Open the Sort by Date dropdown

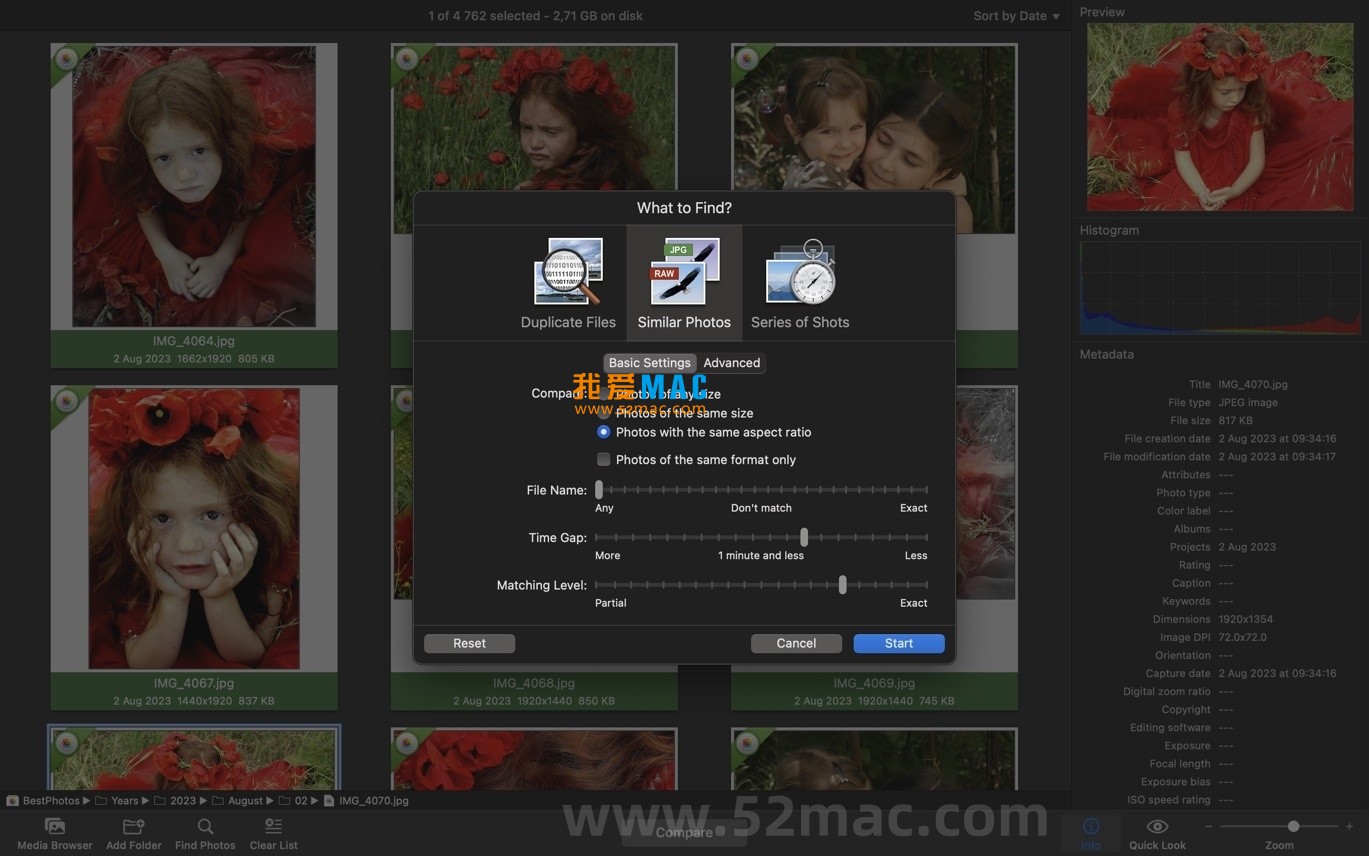point(1015,15)
